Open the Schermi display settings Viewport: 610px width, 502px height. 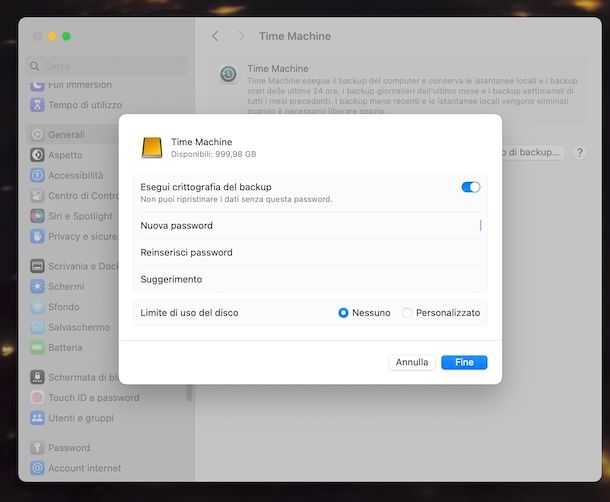pyautogui.click(x=66, y=287)
